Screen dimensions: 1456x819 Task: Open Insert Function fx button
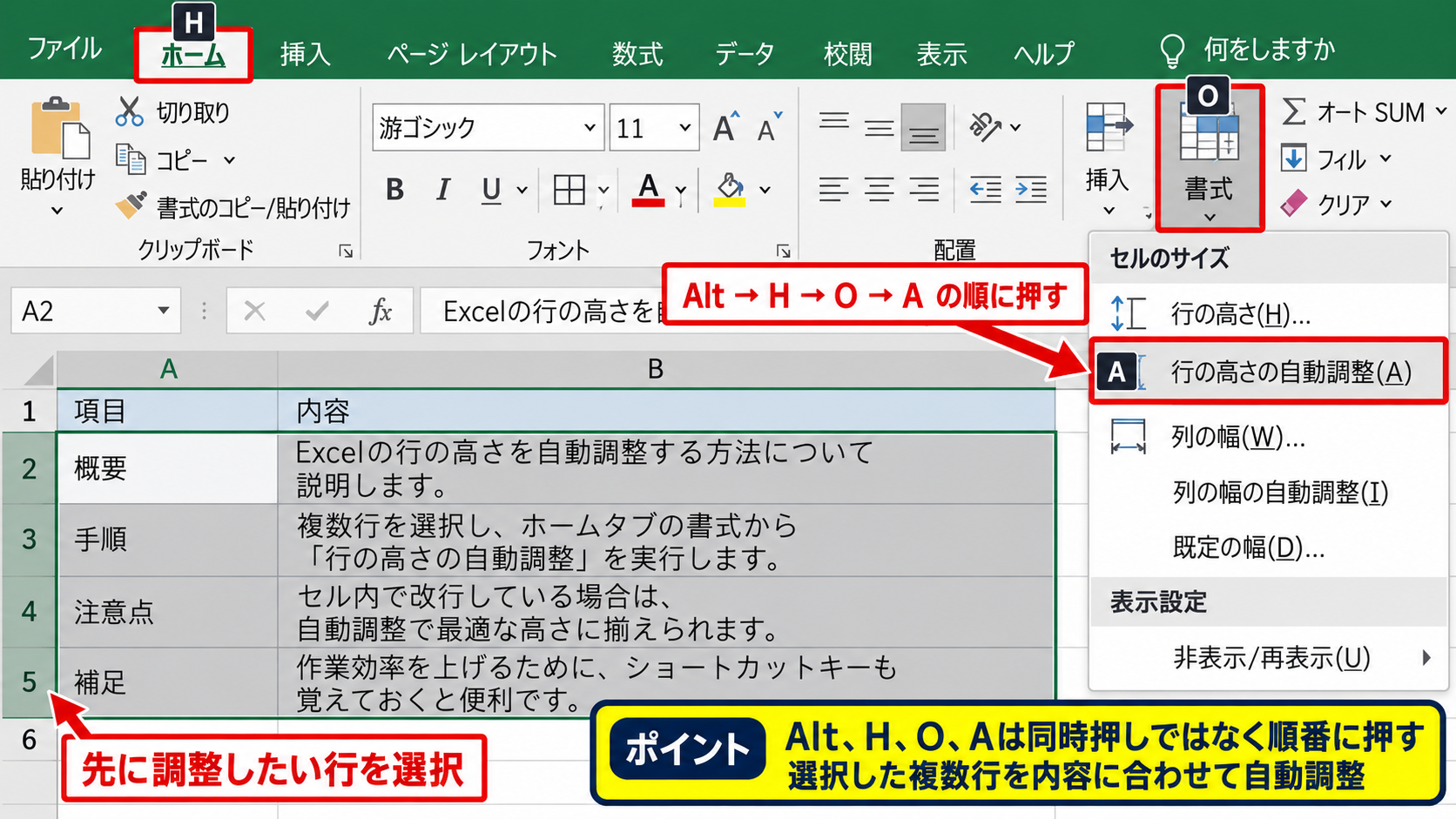coord(381,311)
